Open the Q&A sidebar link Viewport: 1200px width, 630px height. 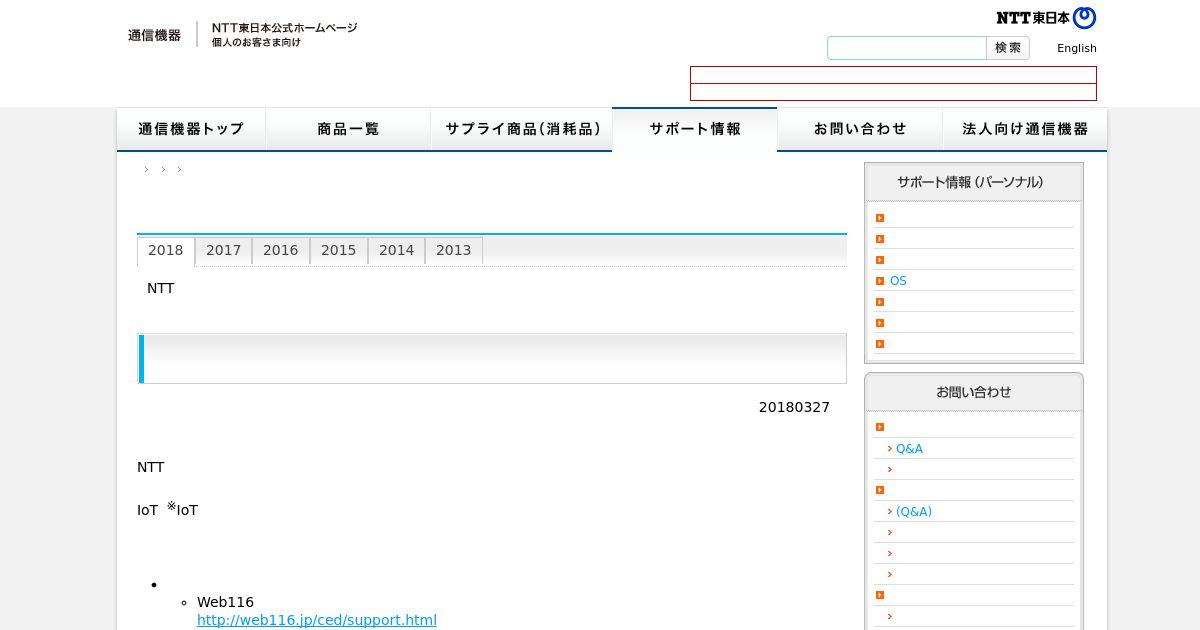pyautogui.click(x=909, y=449)
